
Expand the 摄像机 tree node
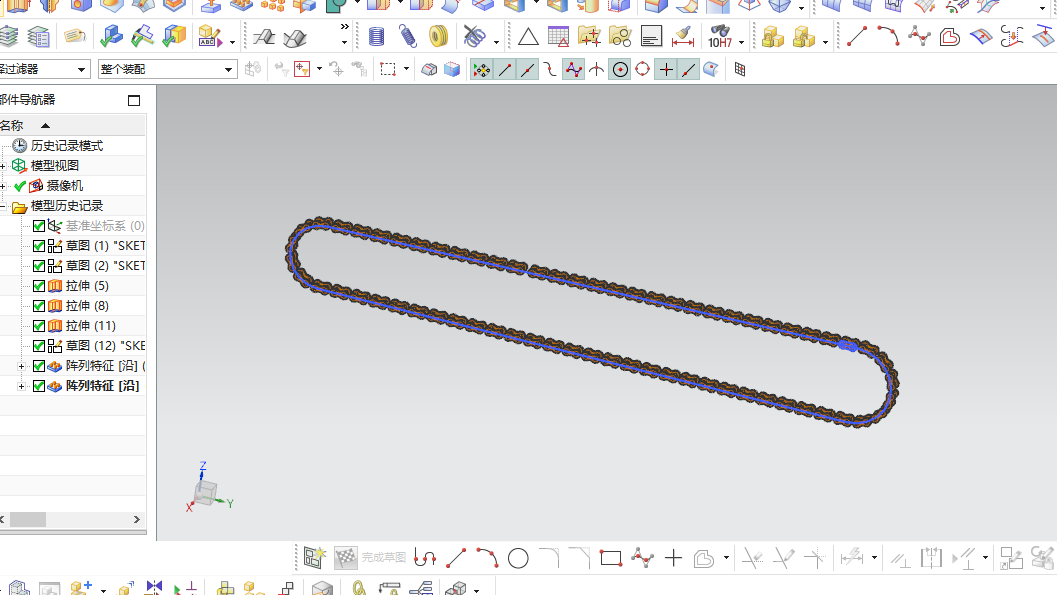(x=3, y=186)
